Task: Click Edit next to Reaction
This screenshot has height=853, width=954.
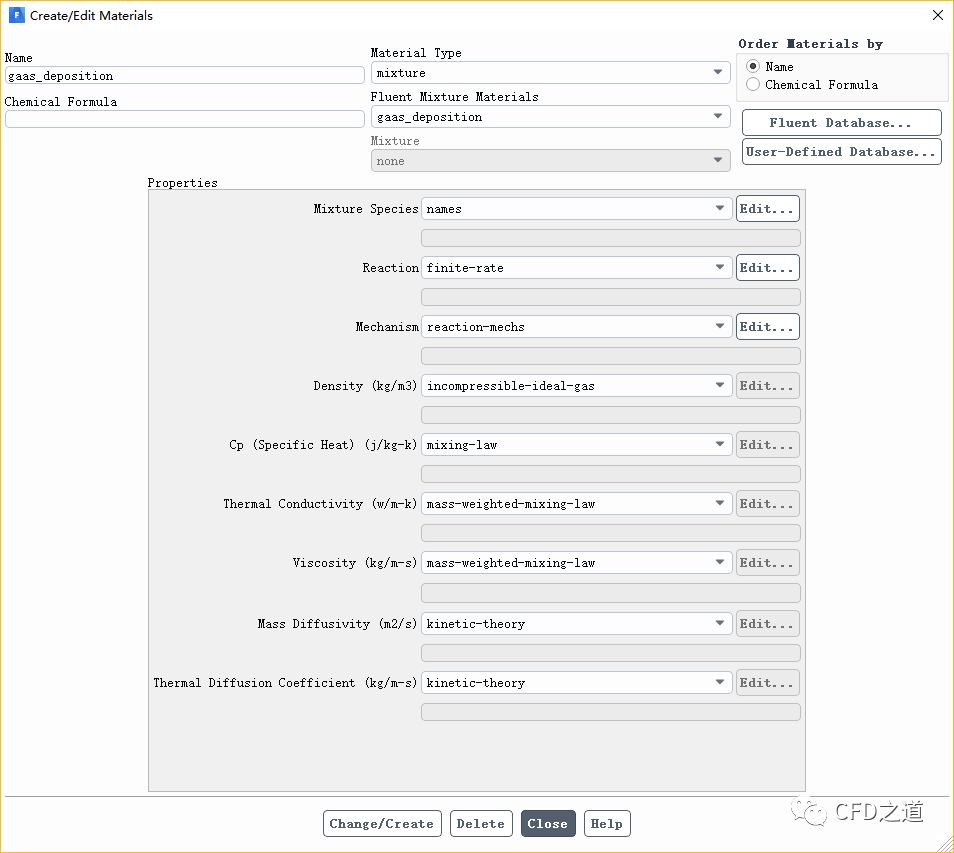Action: [767, 268]
